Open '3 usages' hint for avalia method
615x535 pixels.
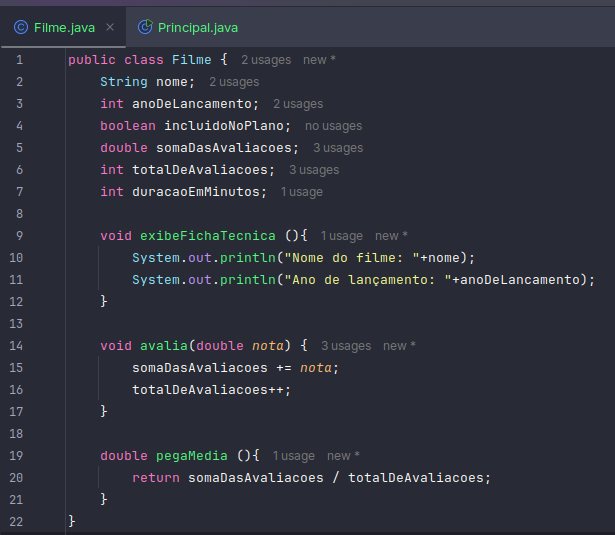346,346
